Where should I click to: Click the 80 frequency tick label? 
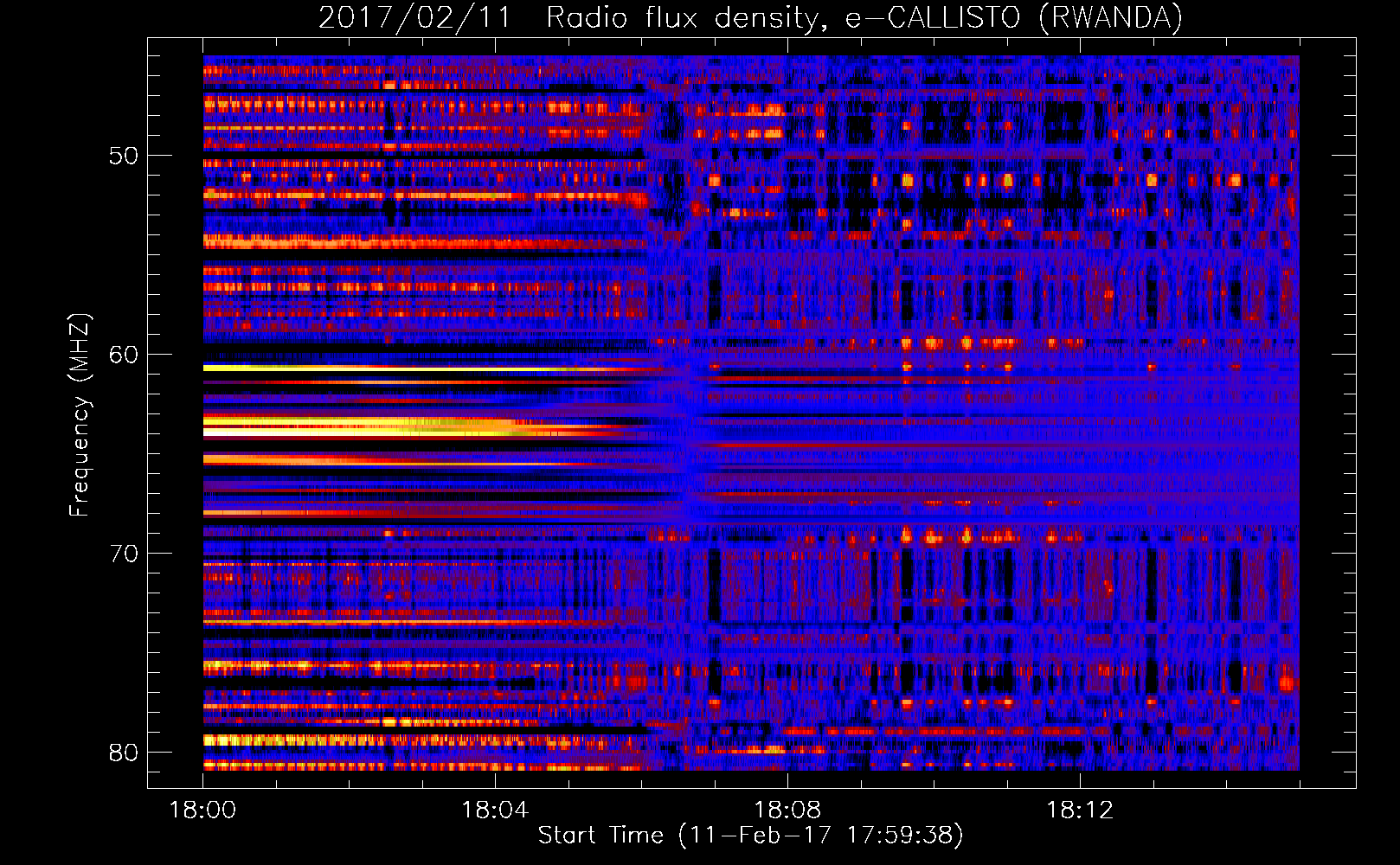coord(124,753)
